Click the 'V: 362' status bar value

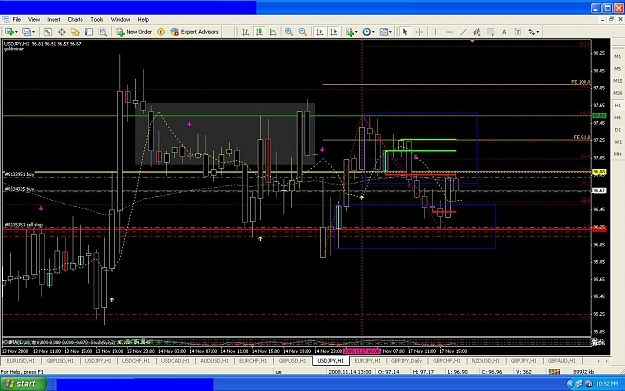click(x=523, y=372)
